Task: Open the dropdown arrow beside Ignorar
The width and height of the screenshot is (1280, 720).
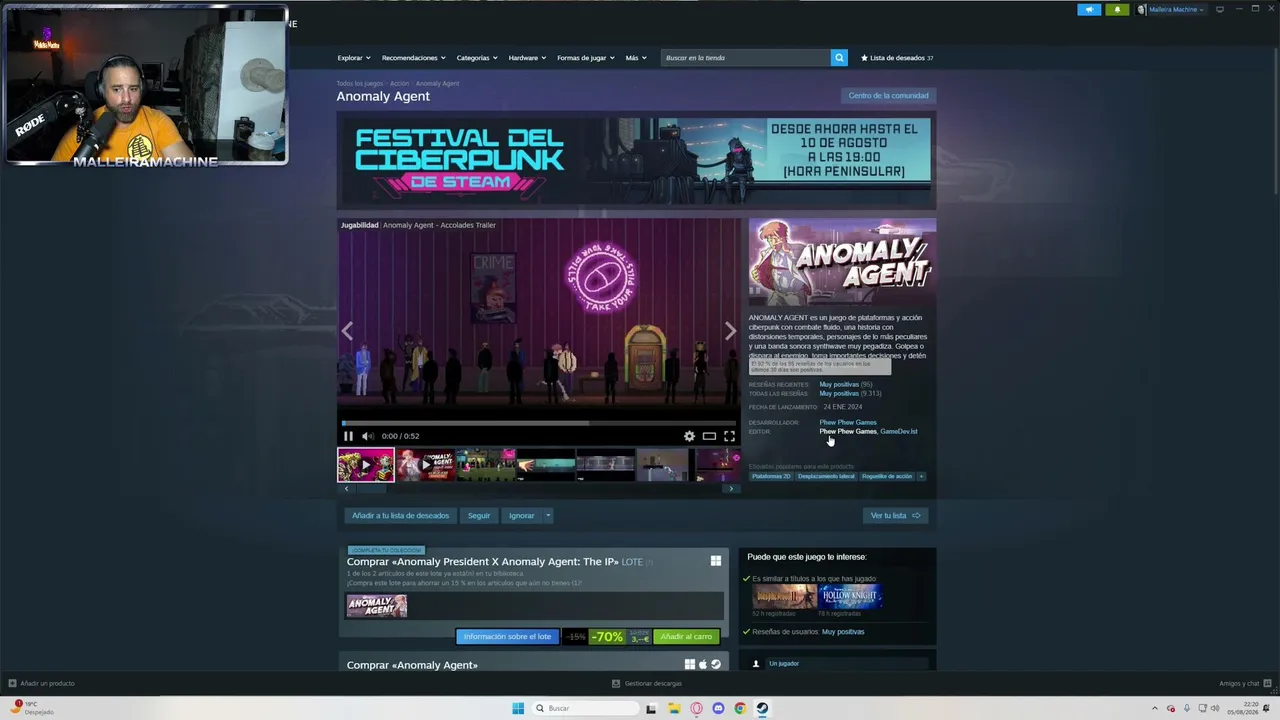Action: 548,516
